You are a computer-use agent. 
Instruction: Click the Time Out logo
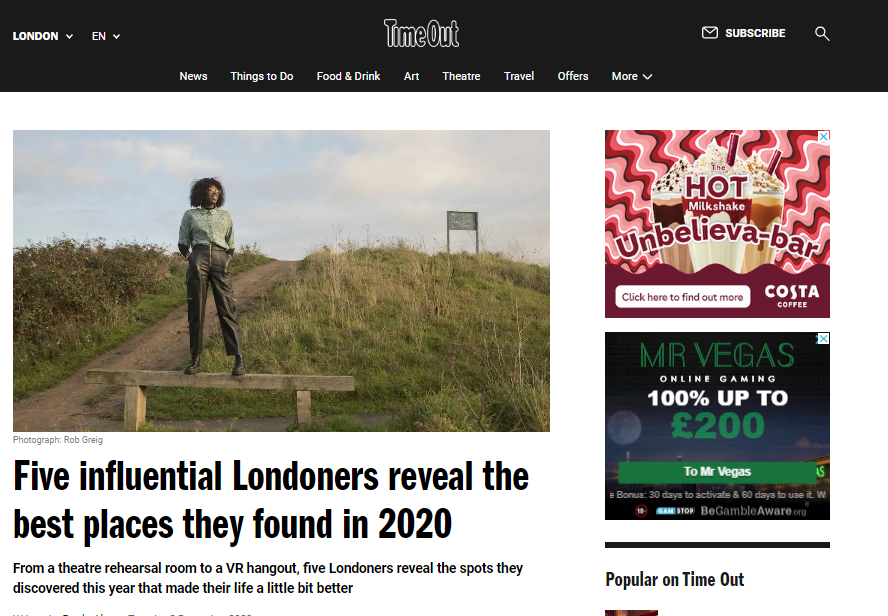coord(421,33)
